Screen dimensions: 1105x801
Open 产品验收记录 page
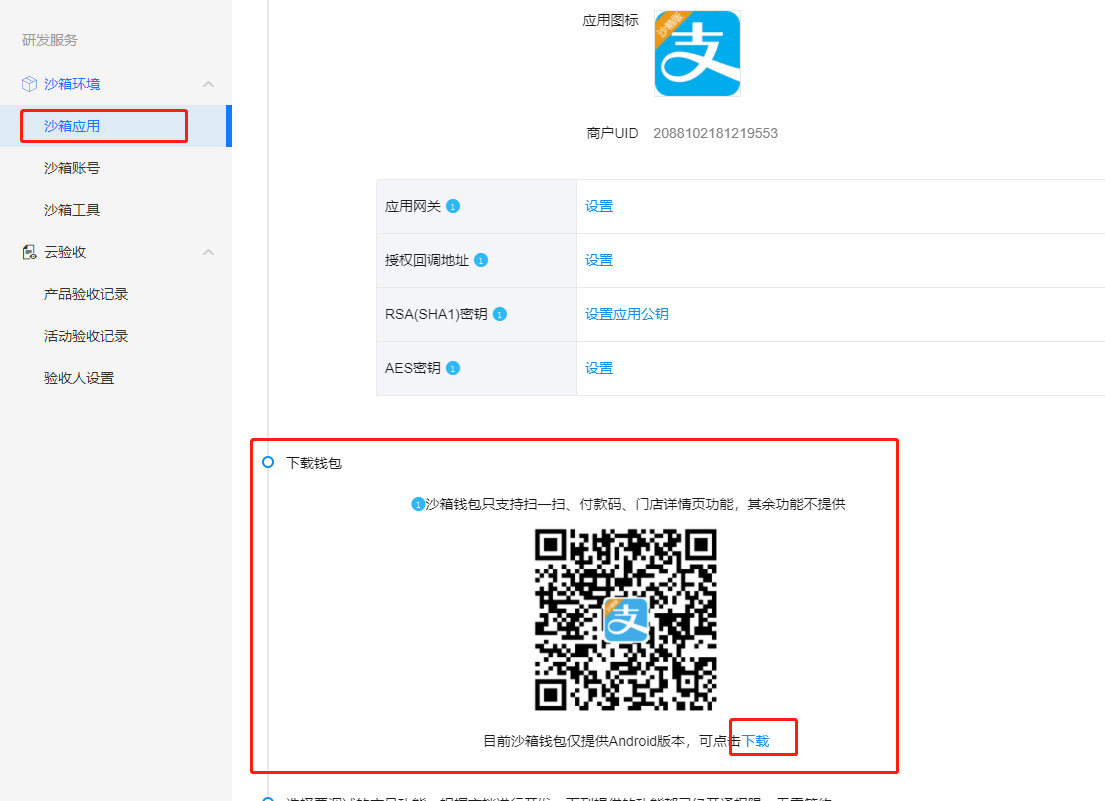(116, 294)
